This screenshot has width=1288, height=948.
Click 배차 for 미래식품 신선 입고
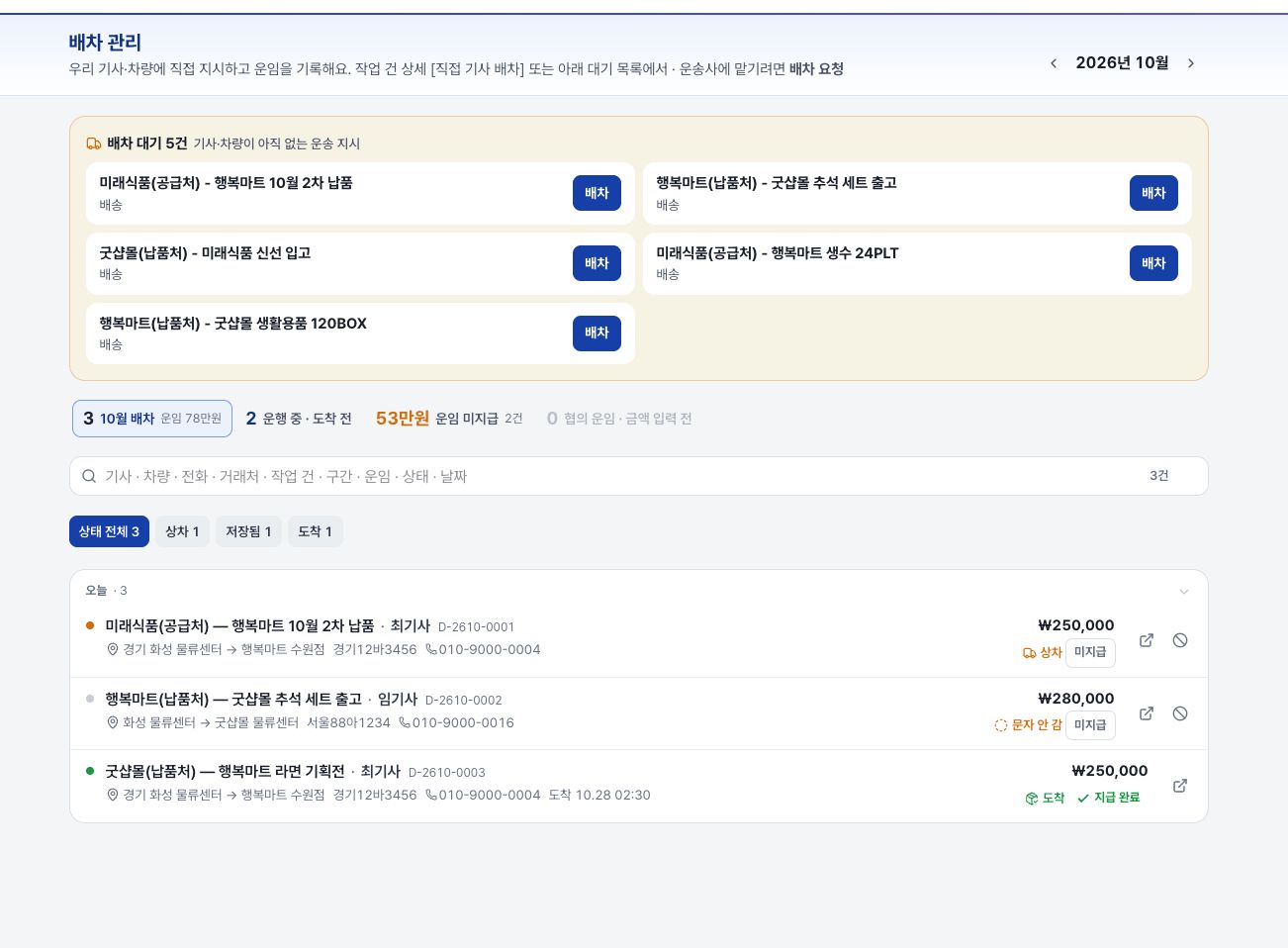coord(597,263)
